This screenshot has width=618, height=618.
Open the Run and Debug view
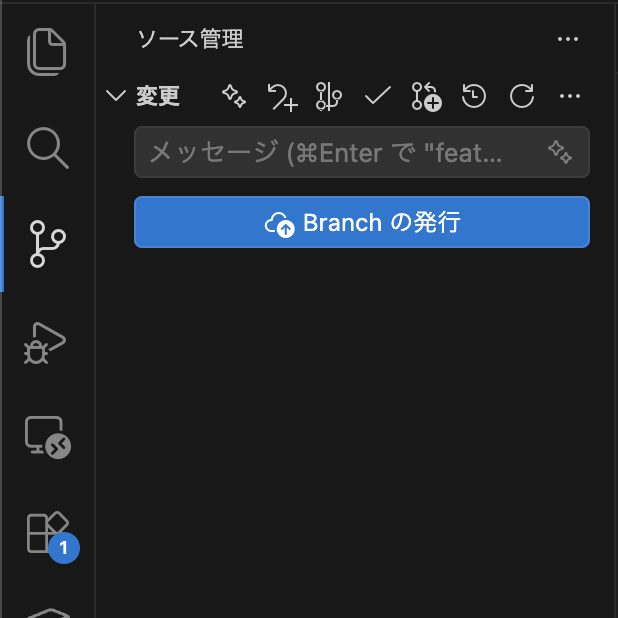tap(45, 343)
